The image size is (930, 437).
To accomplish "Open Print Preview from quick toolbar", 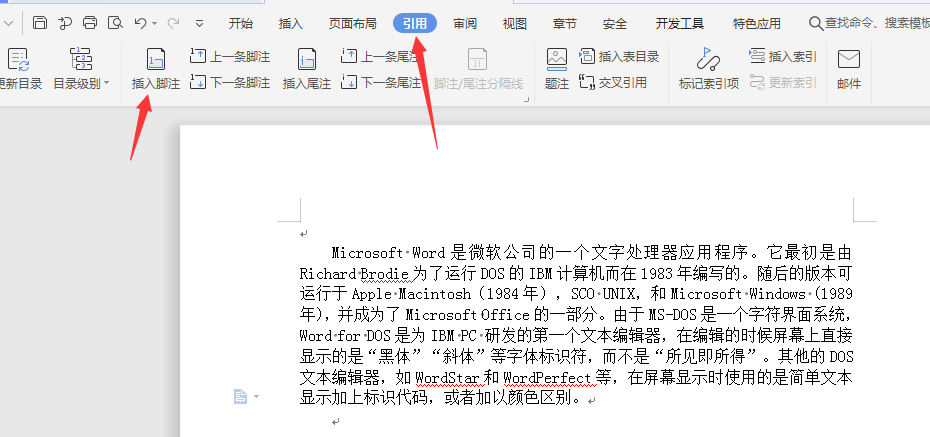I will [x=115, y=23].
